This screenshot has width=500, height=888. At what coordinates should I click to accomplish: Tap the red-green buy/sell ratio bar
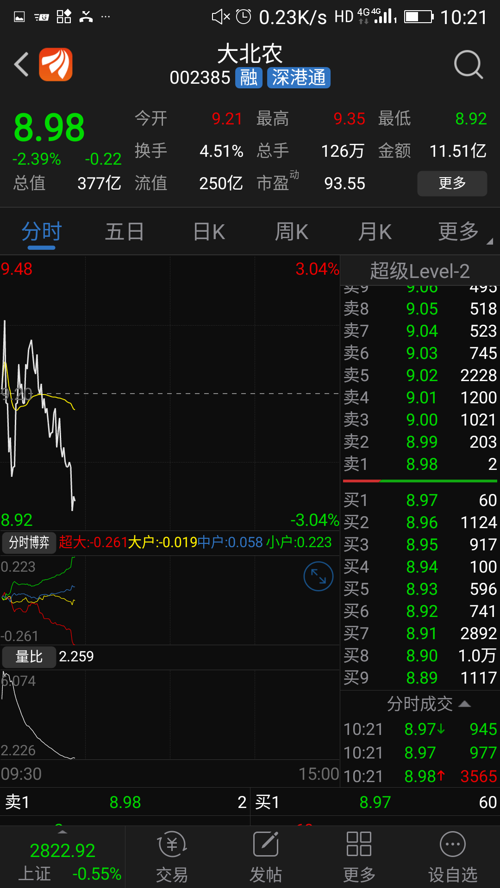(420, 481)
